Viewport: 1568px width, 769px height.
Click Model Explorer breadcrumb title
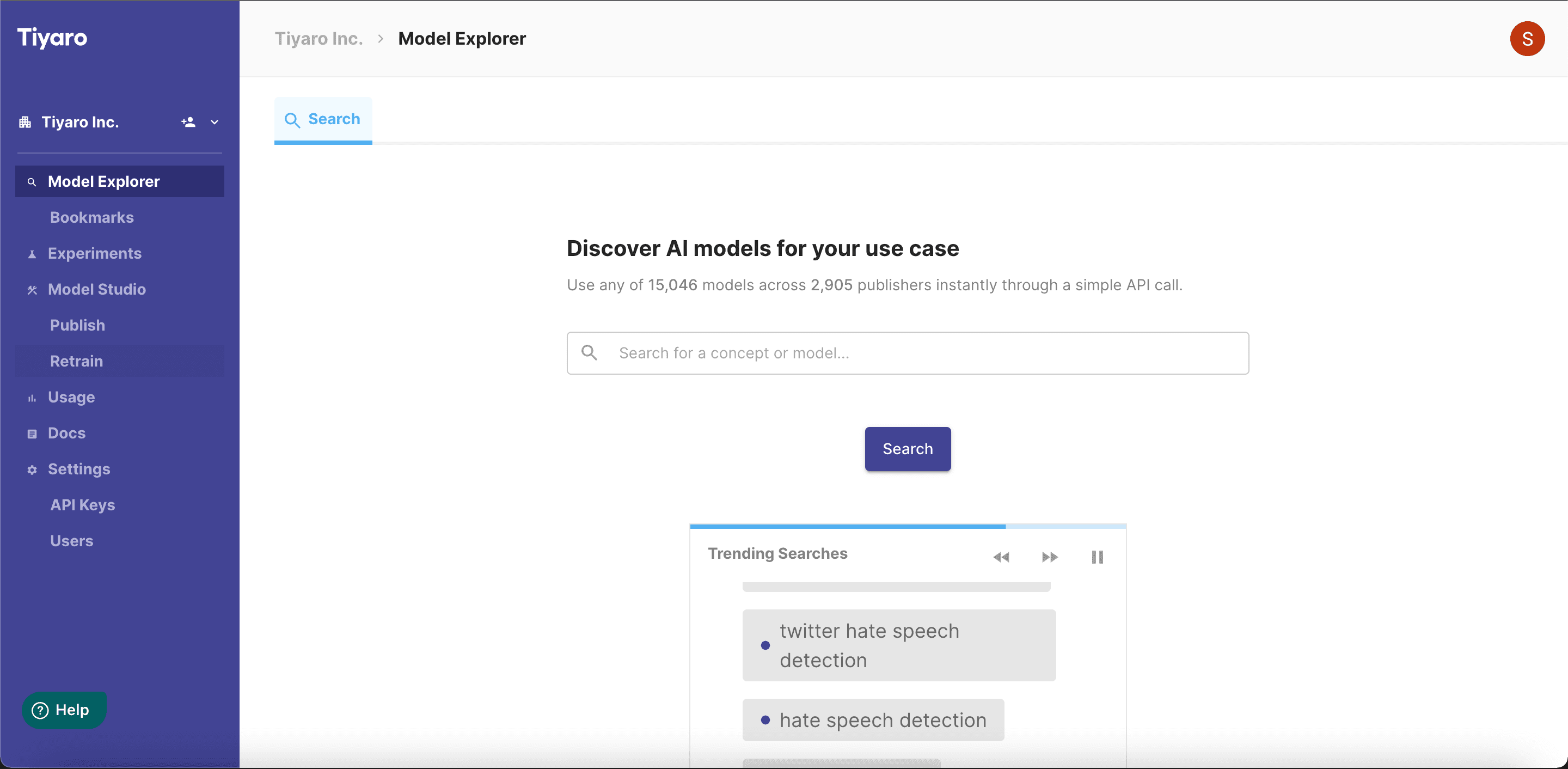[462, 38]
